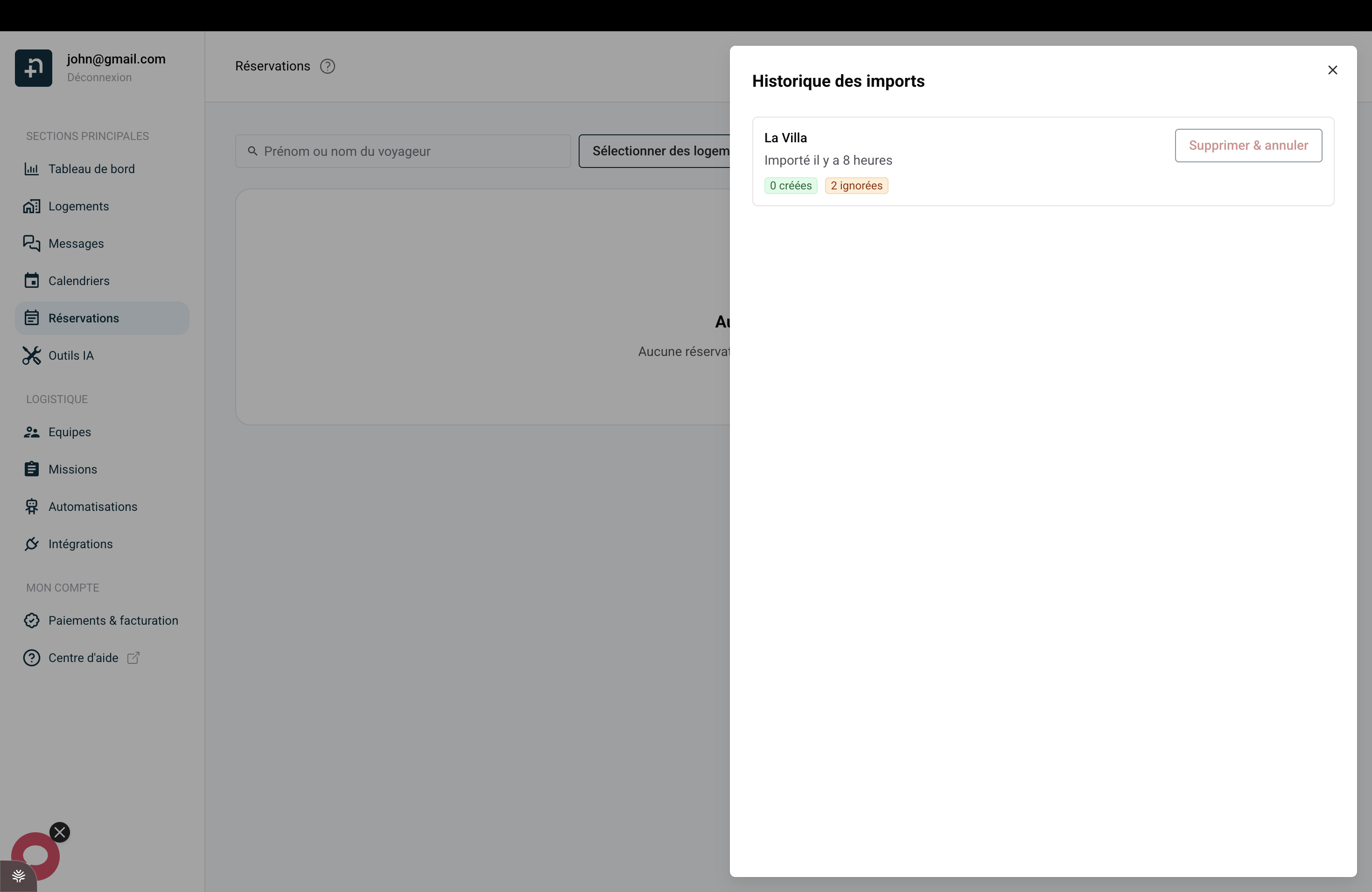Open the Messages section
Viewport: 1372px width, 892px height.
[x=102, y=244]
